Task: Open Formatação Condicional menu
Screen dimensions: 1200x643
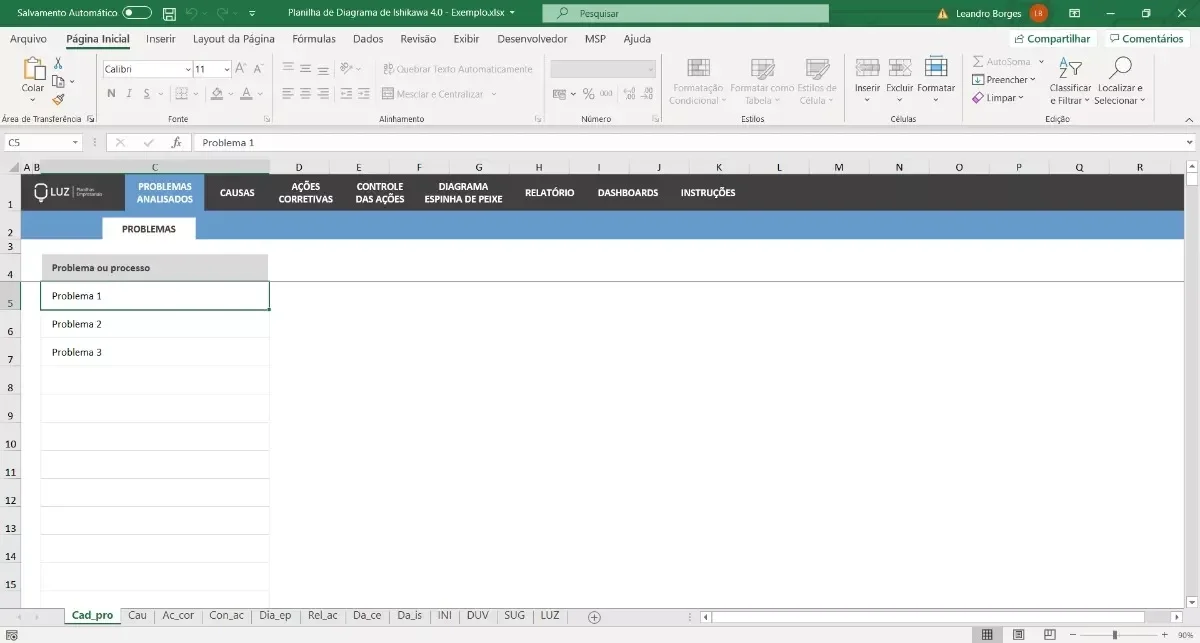Action: click(698, 81)
